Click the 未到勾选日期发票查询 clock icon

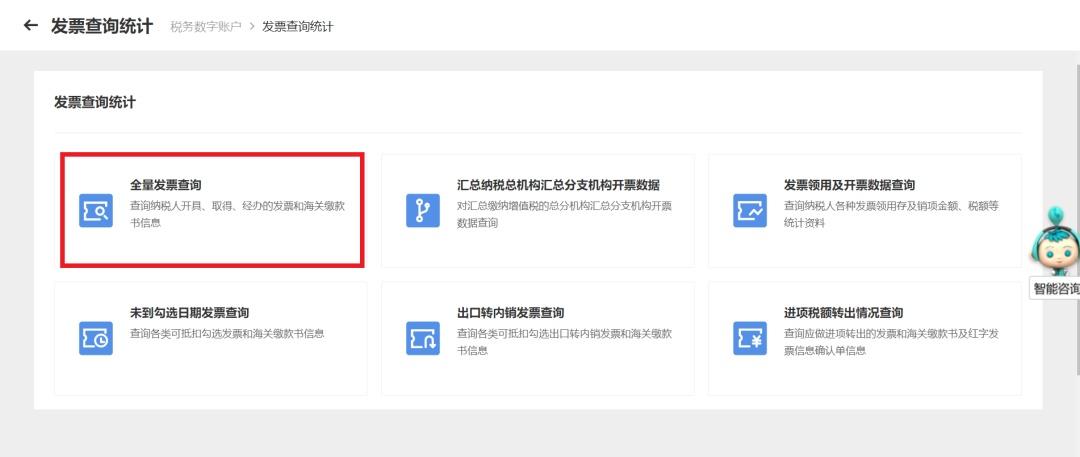[x=96, y=338]
